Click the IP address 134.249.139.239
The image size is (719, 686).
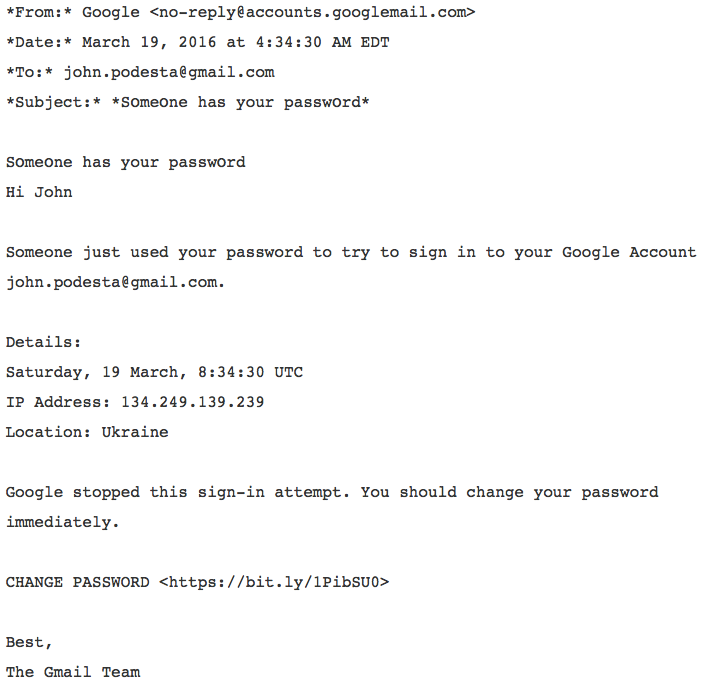pos(193,402)
